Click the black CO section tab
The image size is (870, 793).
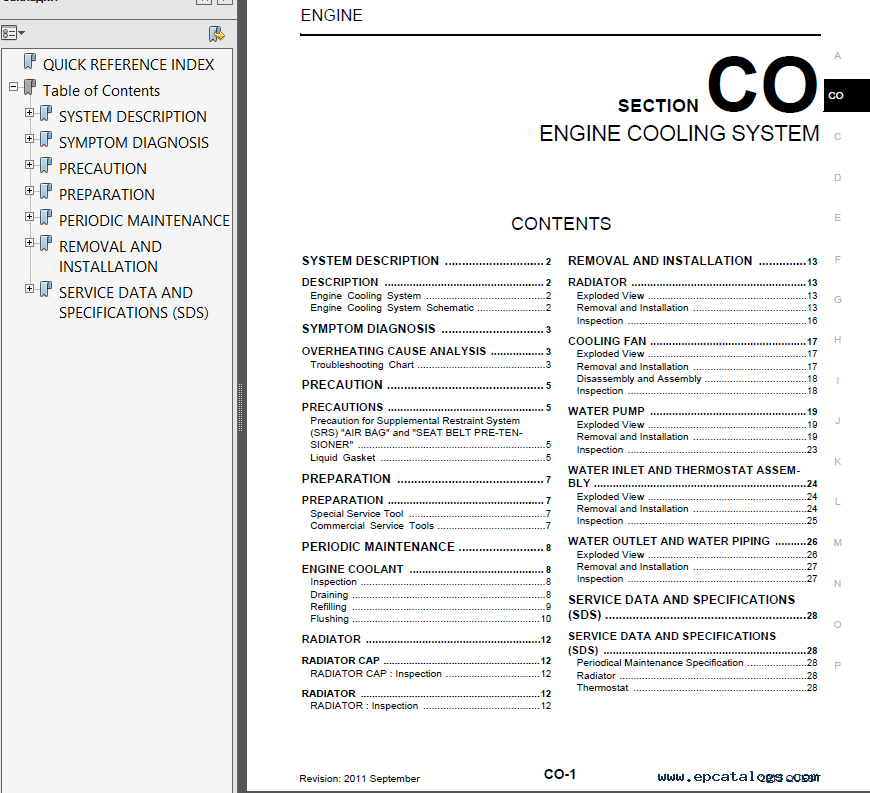click(x=846, y=95)
